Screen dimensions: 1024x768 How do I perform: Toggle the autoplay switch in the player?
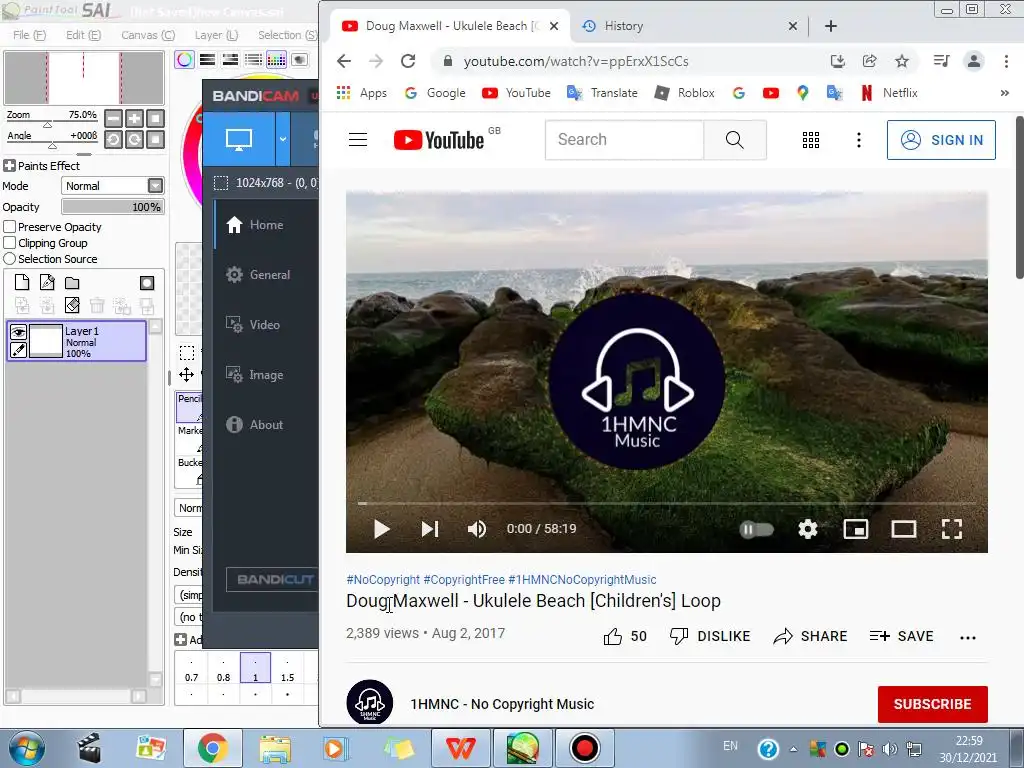point(756,529)
